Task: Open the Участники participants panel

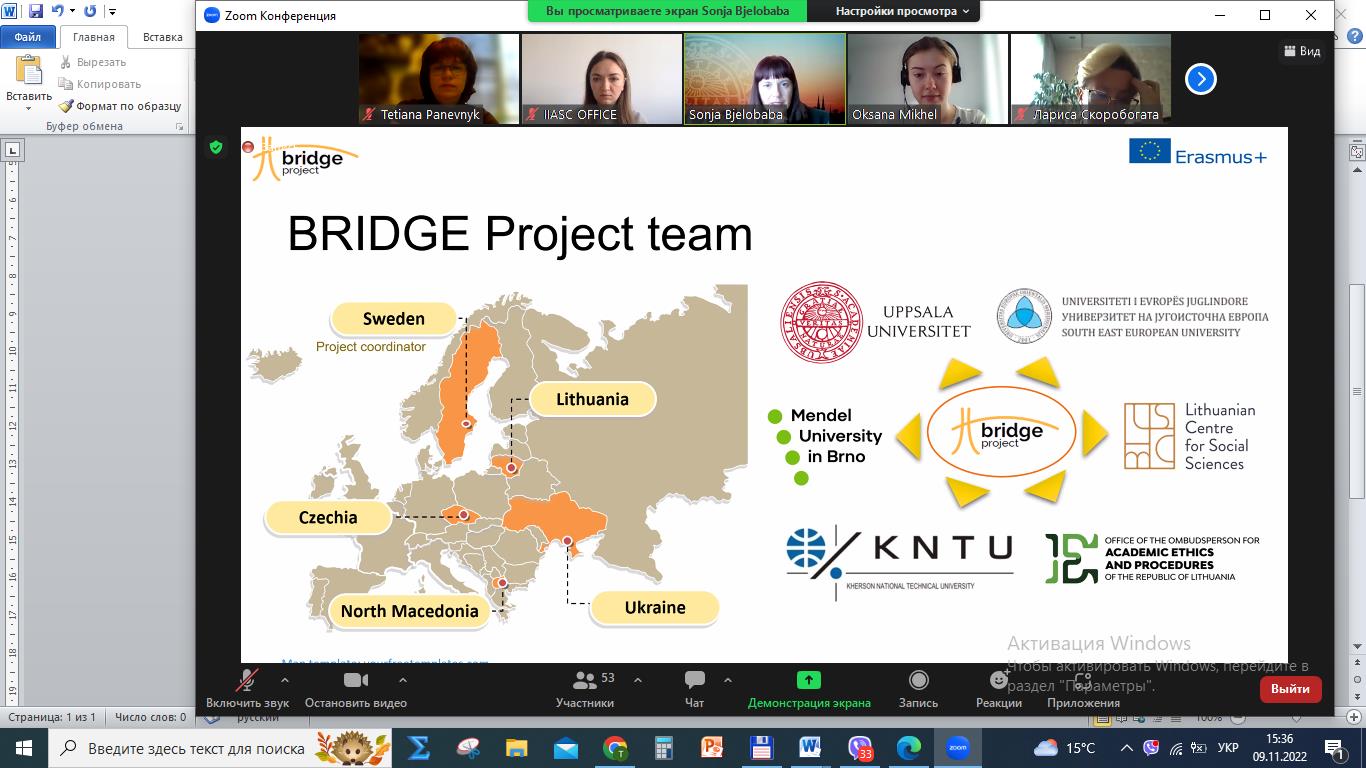Action: tap(584, 688)
